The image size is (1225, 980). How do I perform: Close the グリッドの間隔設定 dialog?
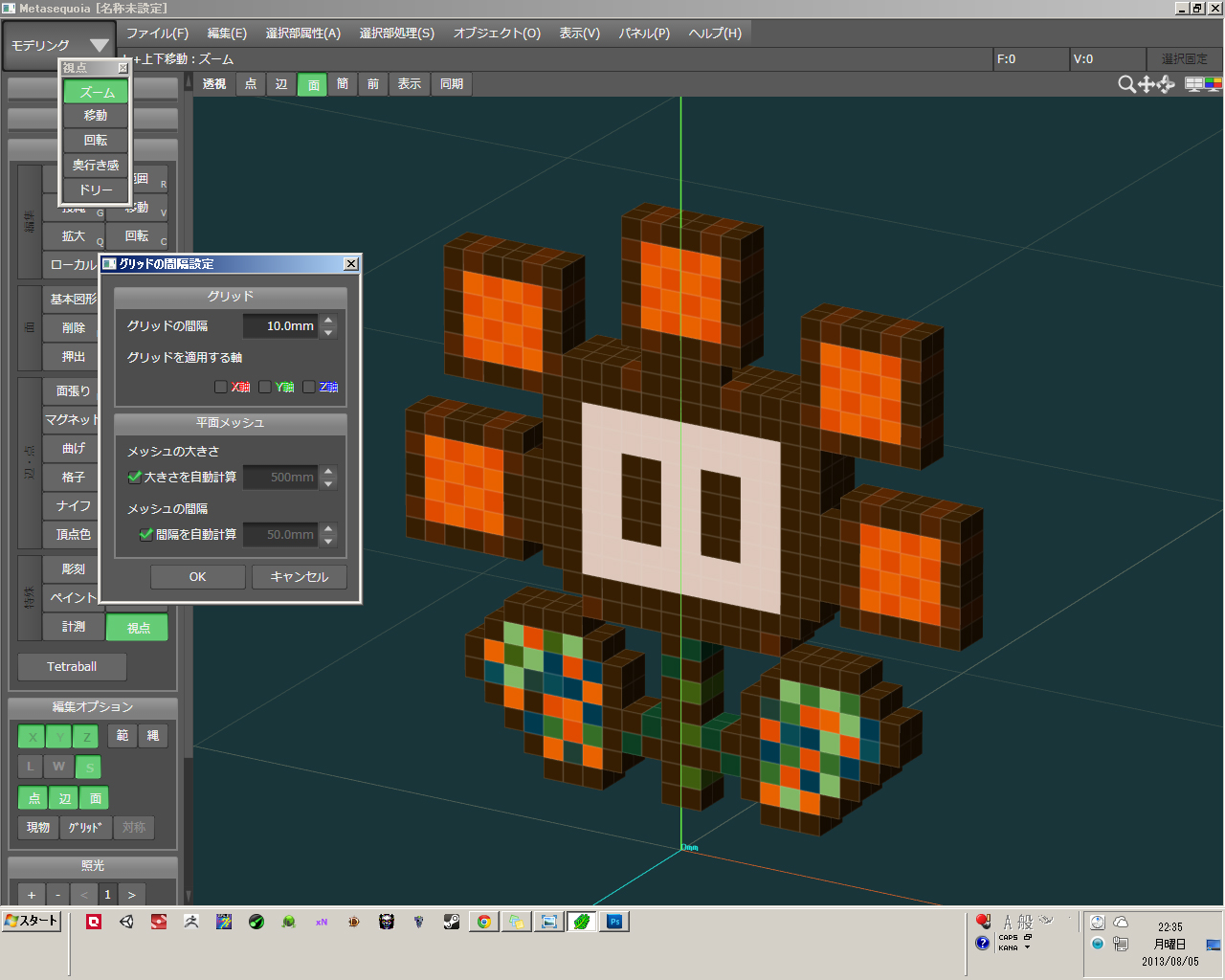click(350, 264)
